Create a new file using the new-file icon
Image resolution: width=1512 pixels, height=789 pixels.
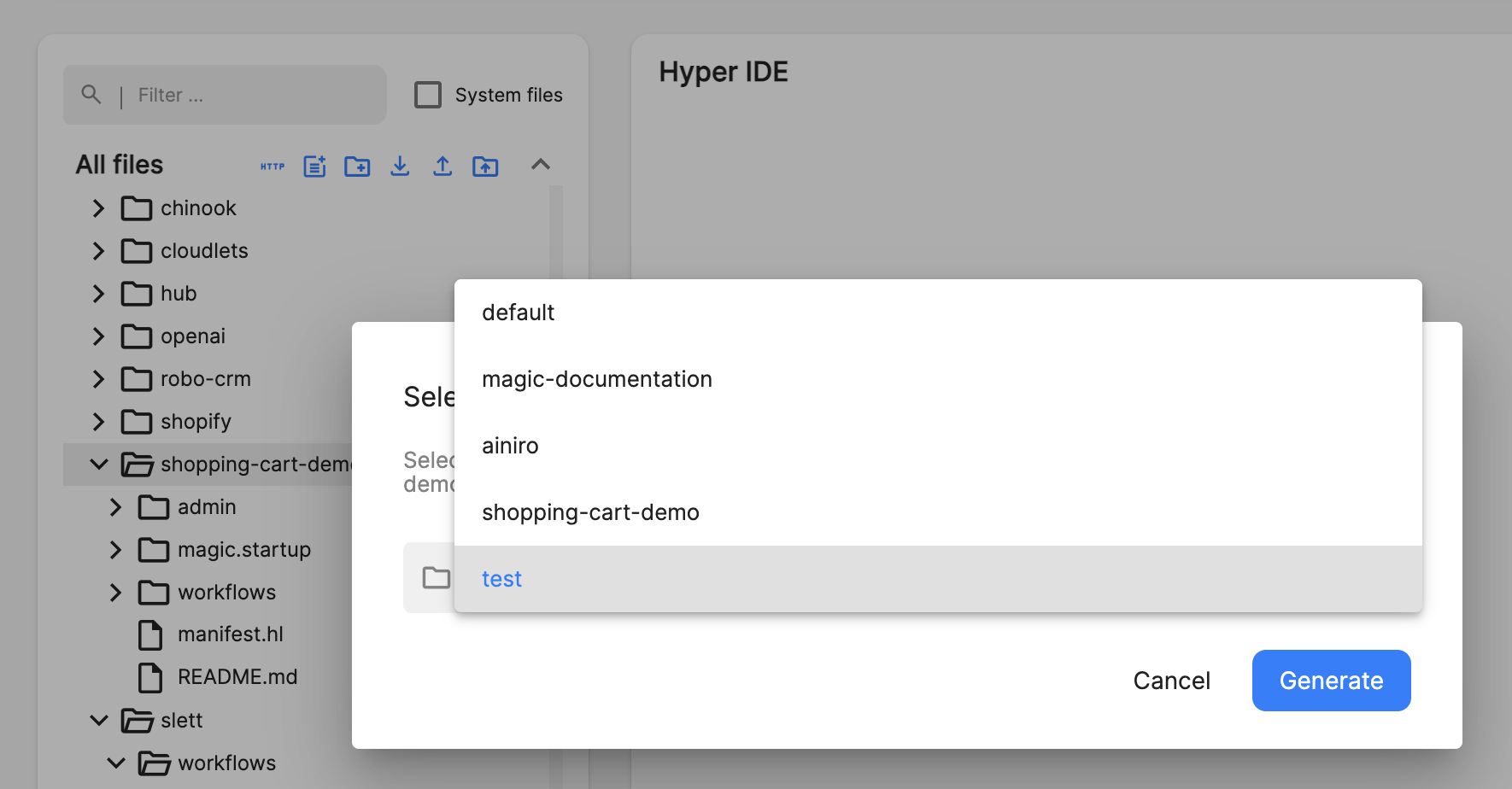pyautogui.click(x=314, y=166)
